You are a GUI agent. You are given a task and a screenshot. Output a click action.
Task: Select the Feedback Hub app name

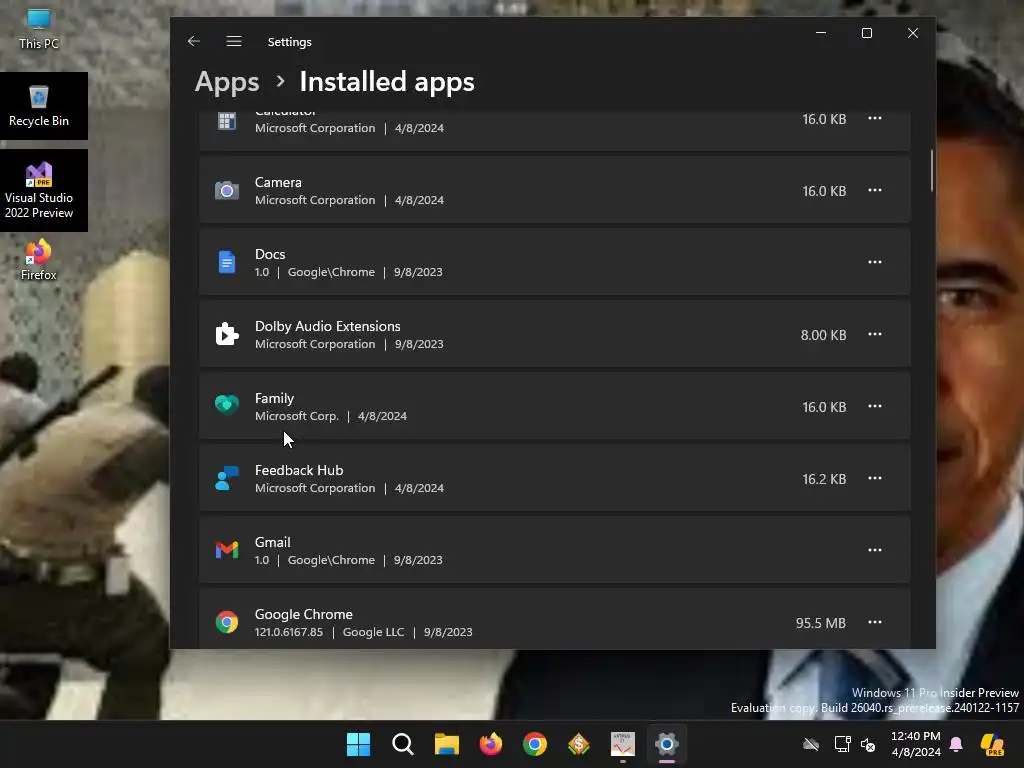pos(299,470)
